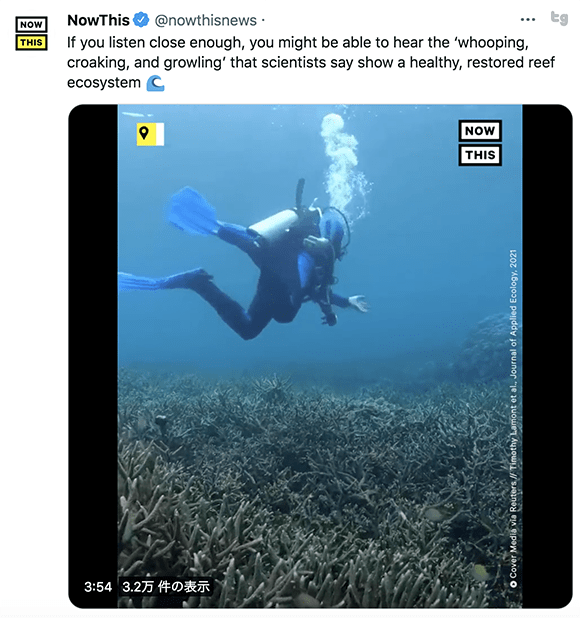
Task: Open the NowThis profile avatar
Action: (x=32, y=34)
